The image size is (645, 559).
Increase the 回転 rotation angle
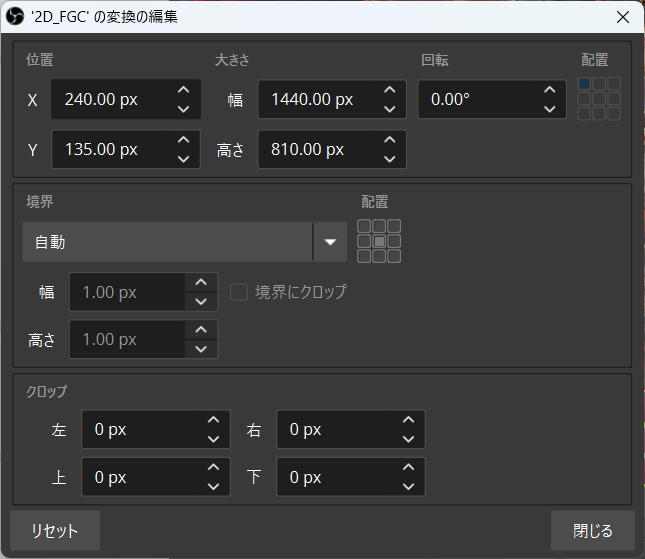[550, 90]
